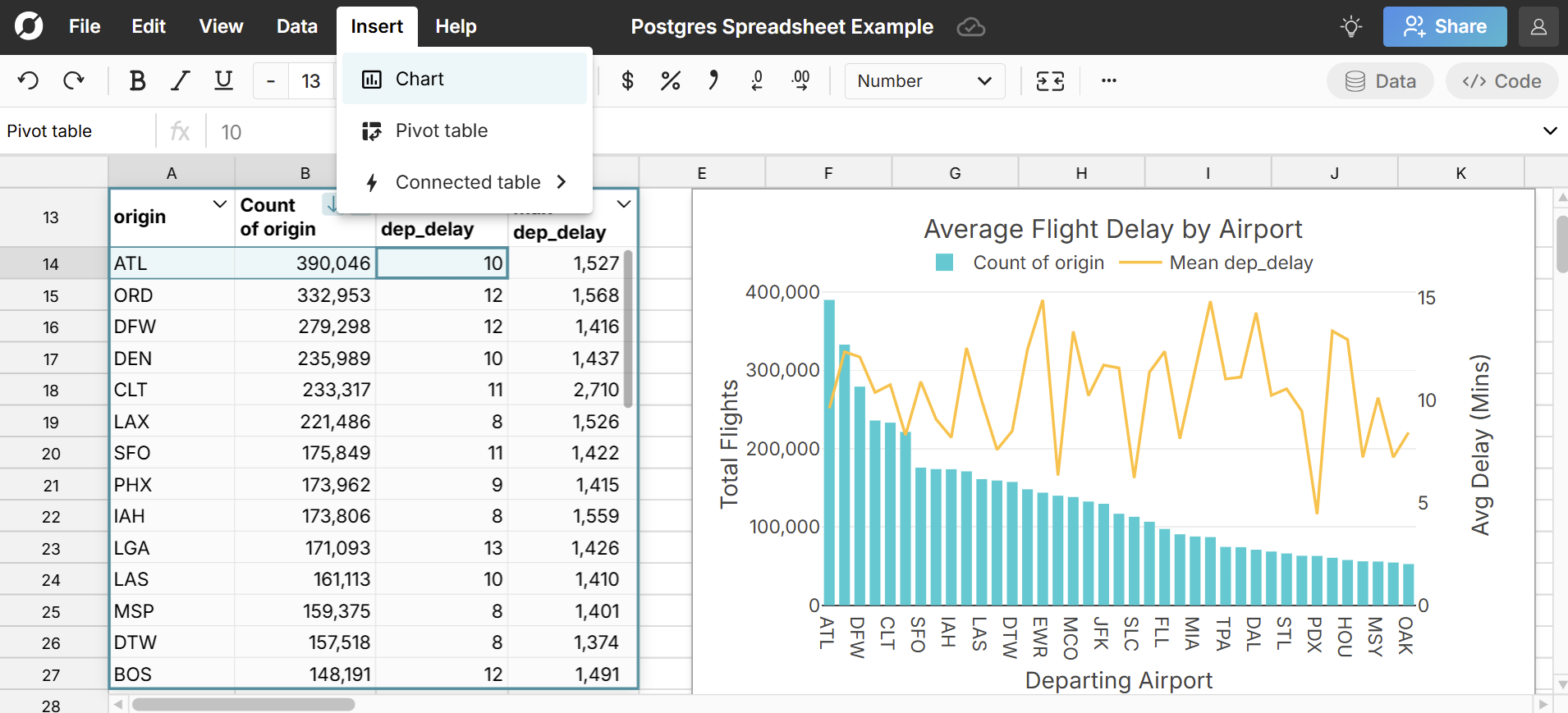Image resolution: width=1568 pixels, height=713 pixels.
Task: Click the undo arrow icon
Action: click(x=29, y=80)
